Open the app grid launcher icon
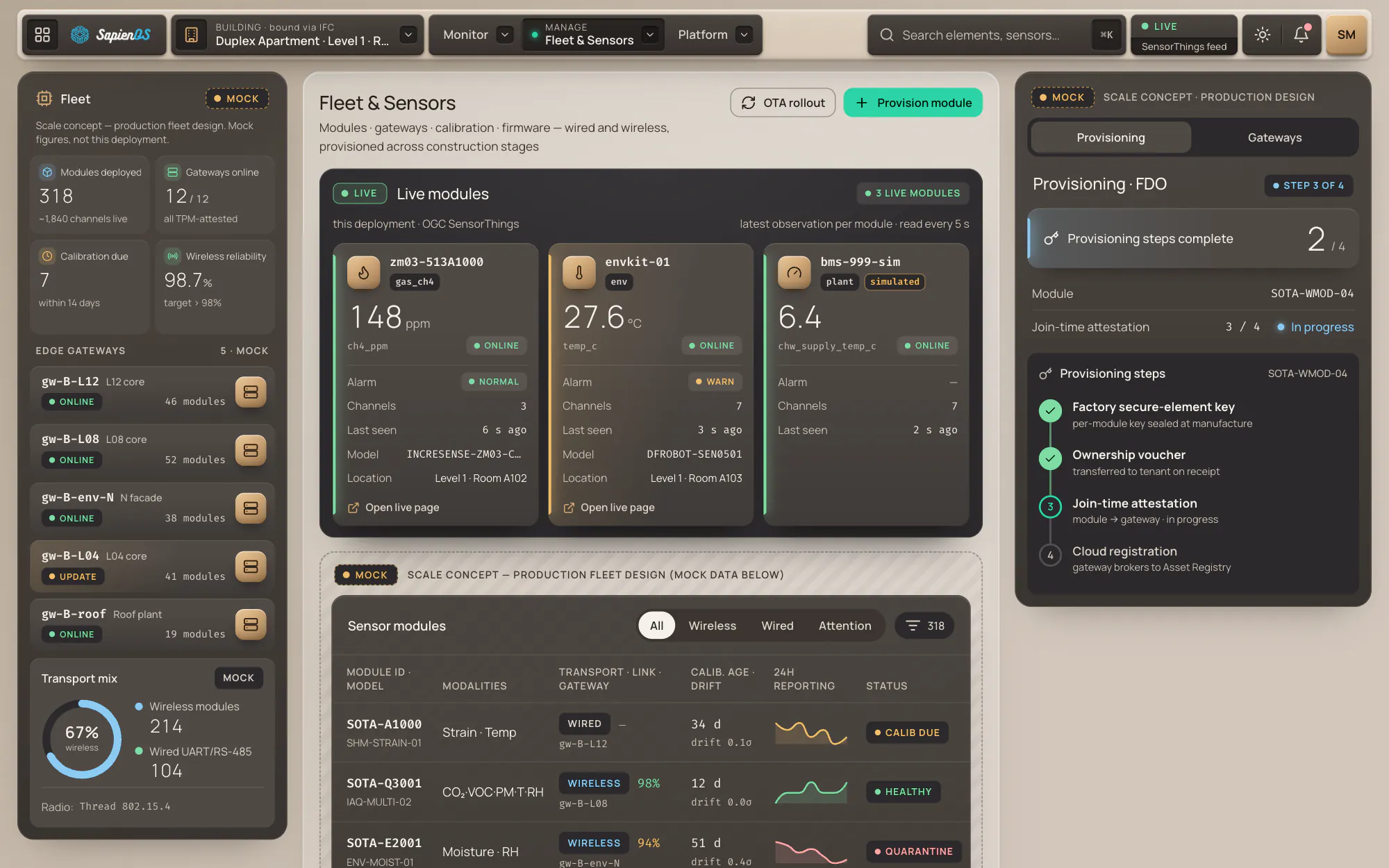Screen dimensions: 1389x868 (42, 35)
